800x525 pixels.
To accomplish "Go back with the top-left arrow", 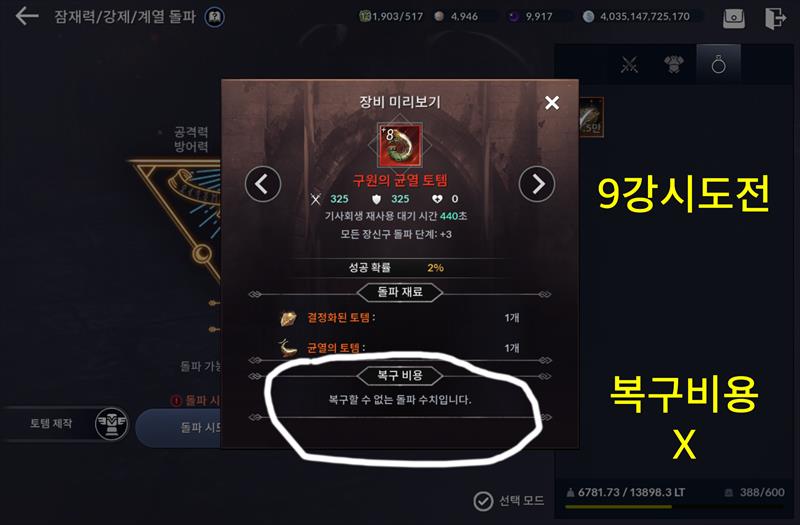I will point(27,16).
